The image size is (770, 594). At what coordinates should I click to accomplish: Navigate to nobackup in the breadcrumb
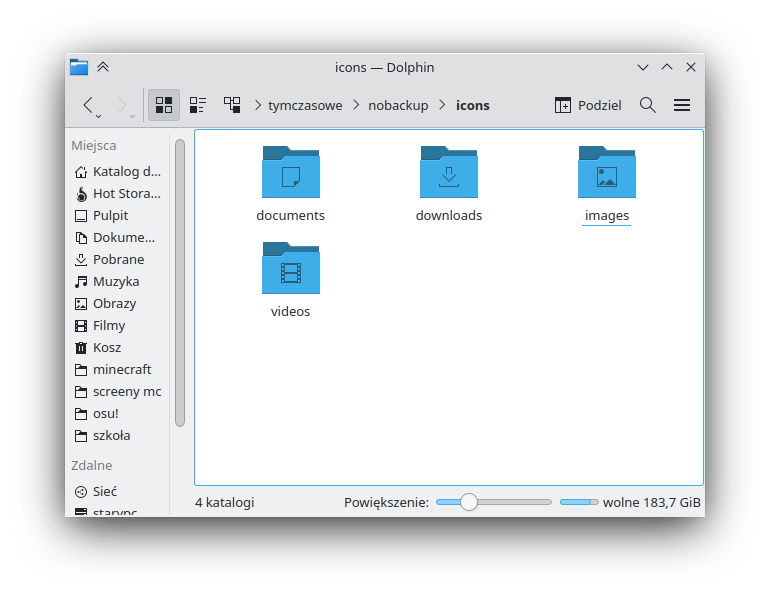tap(398, 105)
